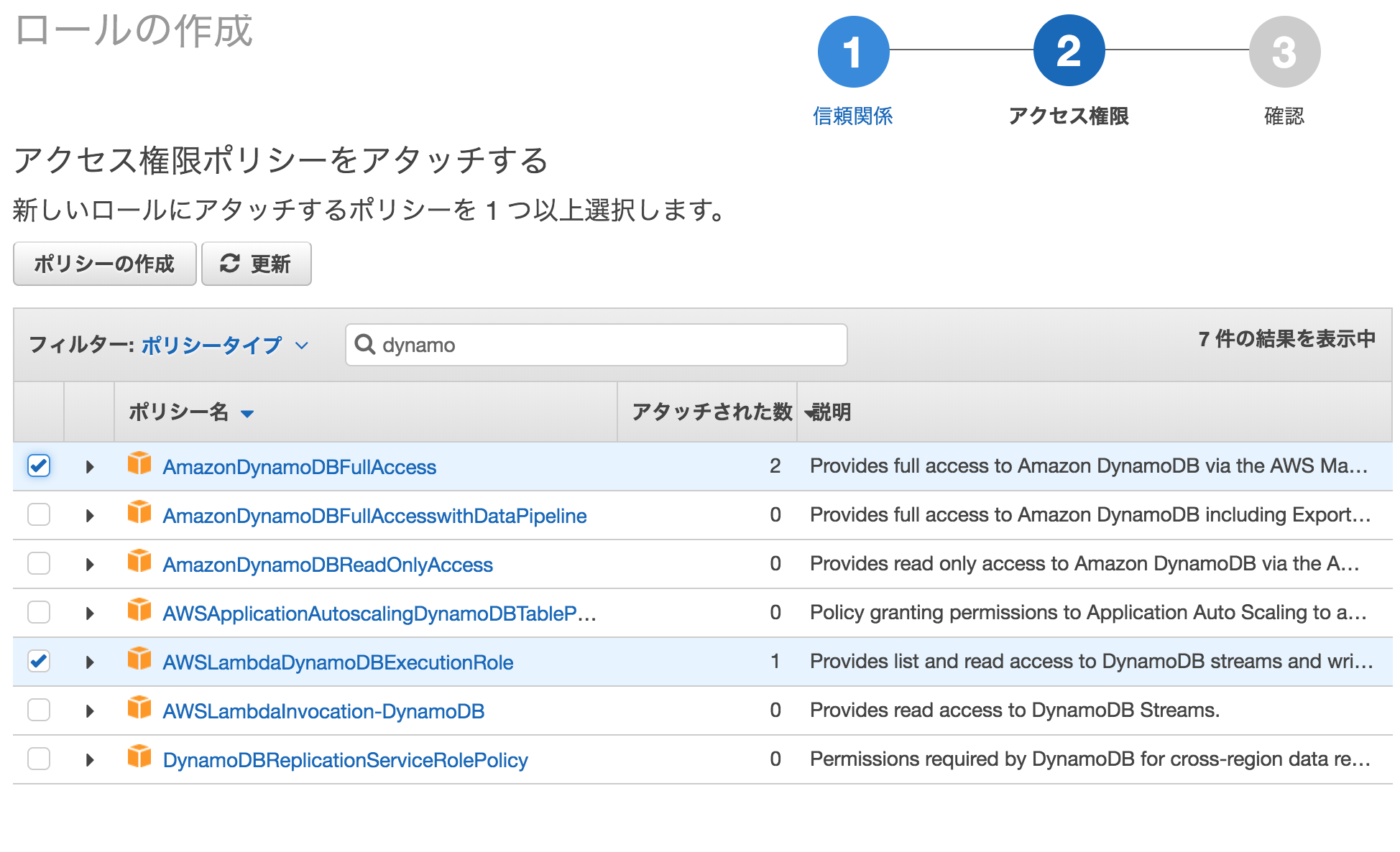1400x852 pixels.
Task: Click the step 2 circle icon
Action: [x=1069, y=51]
